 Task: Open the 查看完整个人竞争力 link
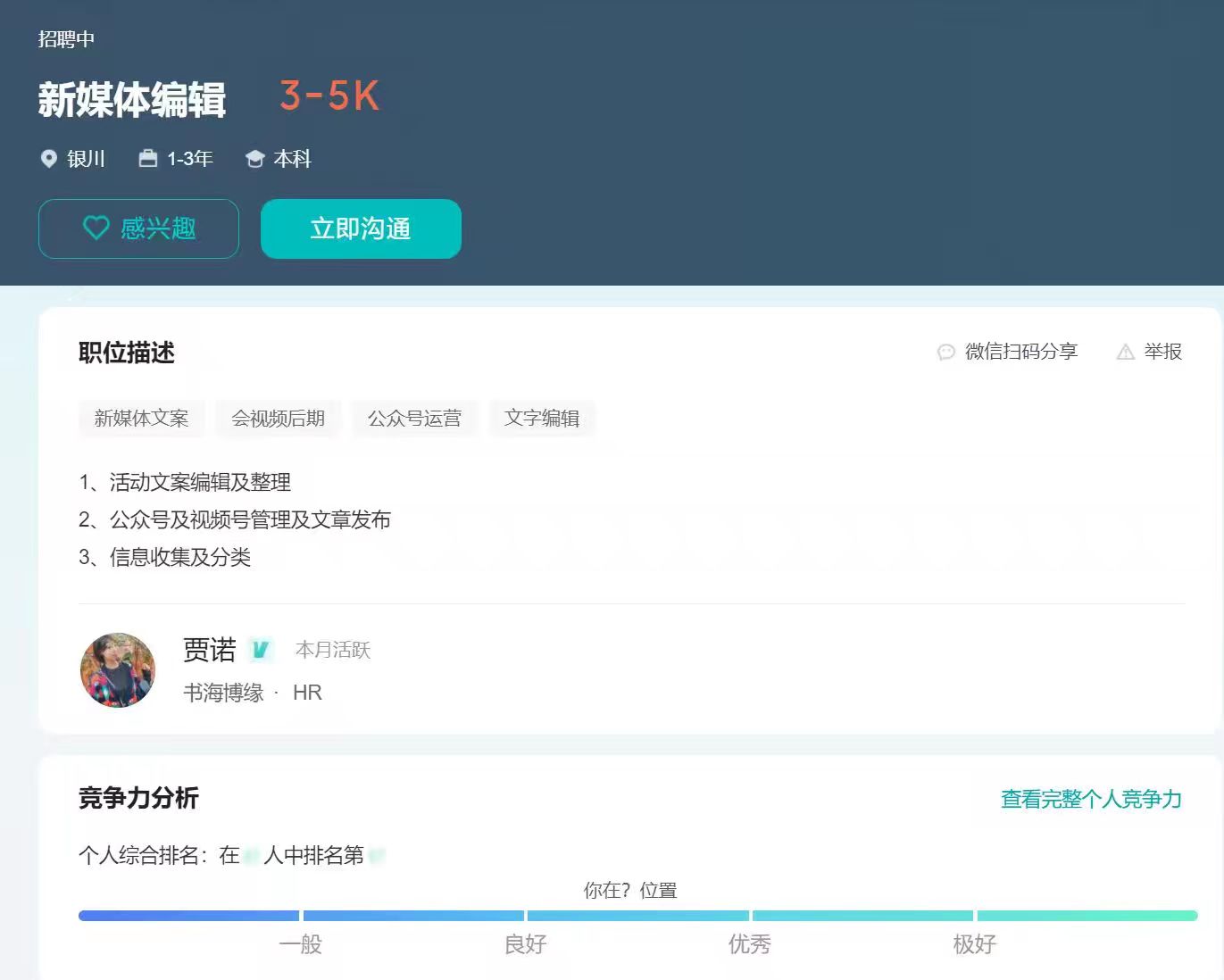[x=1090, y=799]
